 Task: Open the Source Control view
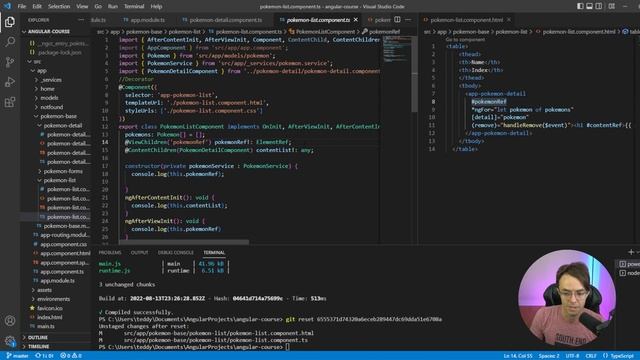coord(10,62)
